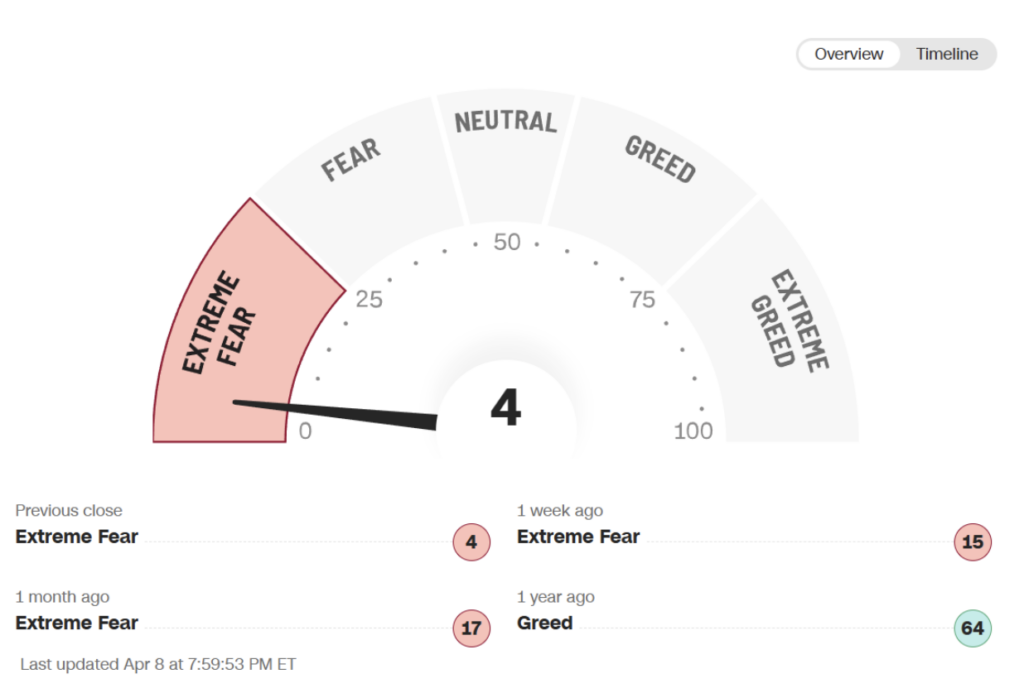1024x698 pixels.
Task: Click the Last updated timestamp text
Action: pyautogui.click(x=158, y=664)
